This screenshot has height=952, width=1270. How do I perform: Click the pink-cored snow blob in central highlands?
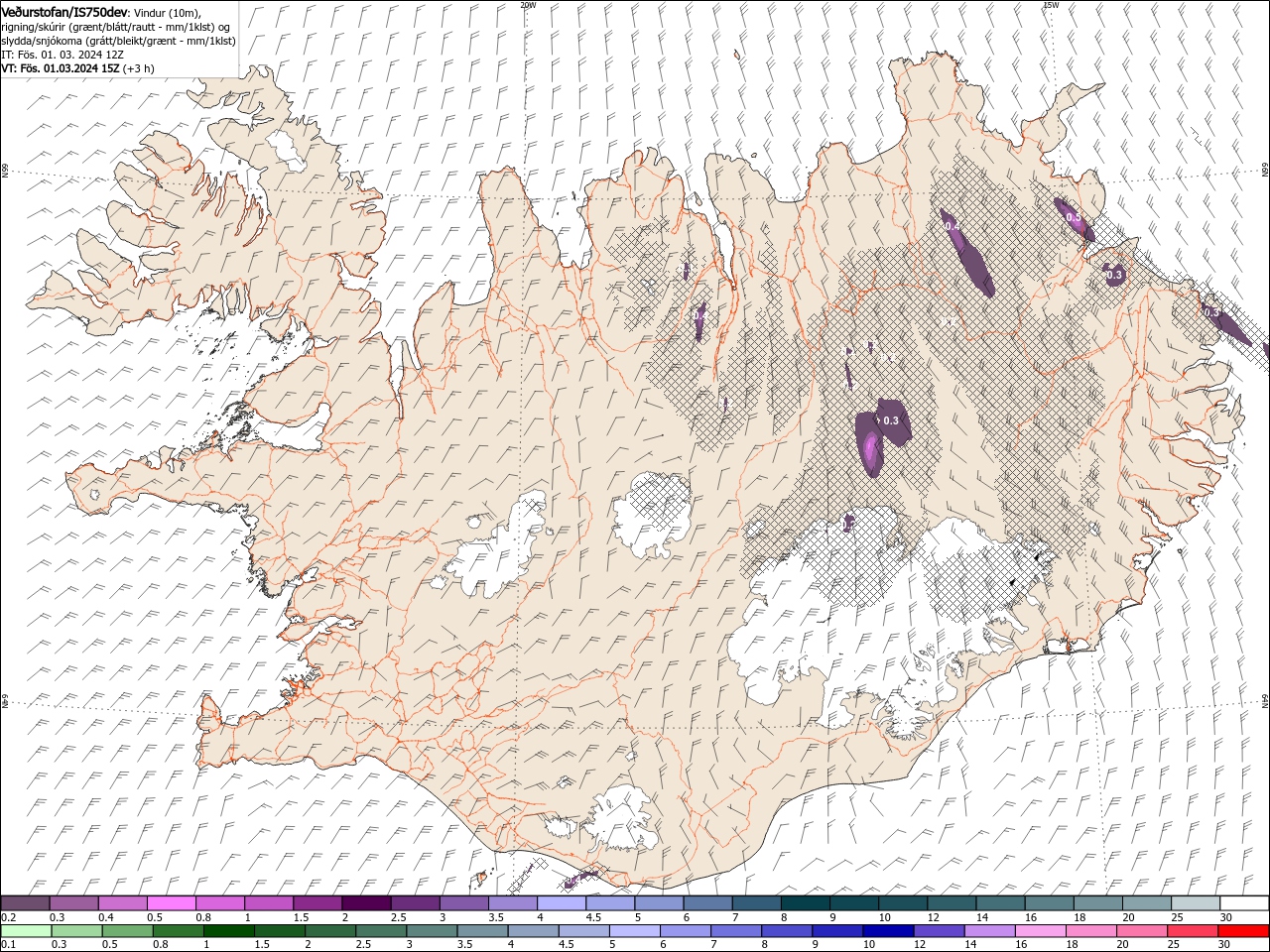pyautogui.click(x=870, y=446)
